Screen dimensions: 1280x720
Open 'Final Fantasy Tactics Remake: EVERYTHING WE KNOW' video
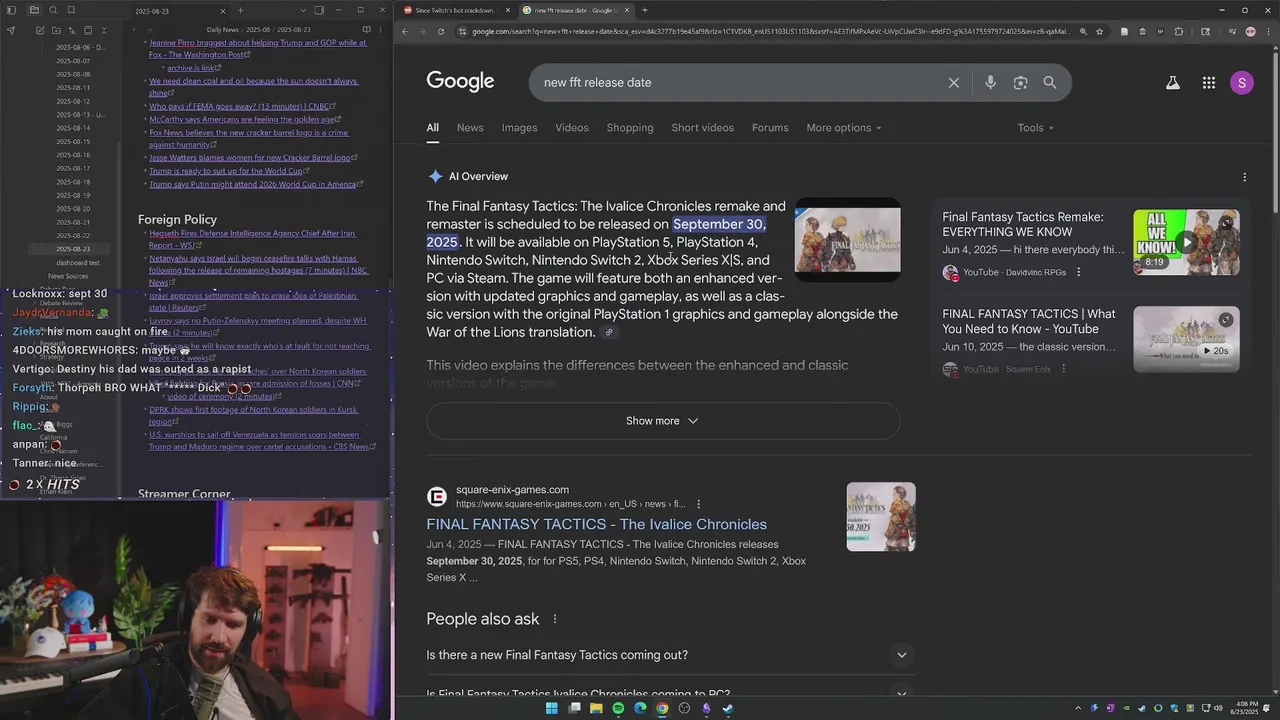[1022, 224]
